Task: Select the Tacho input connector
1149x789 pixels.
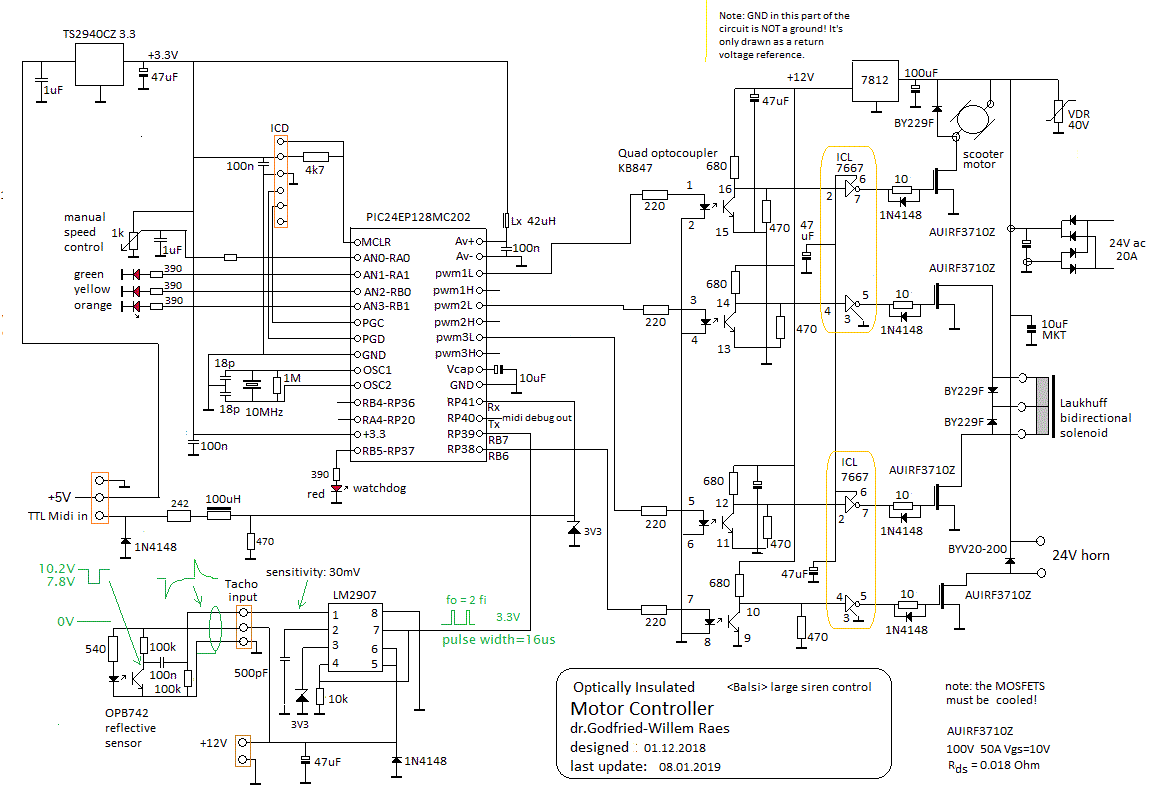Action: tap(241, 627)
